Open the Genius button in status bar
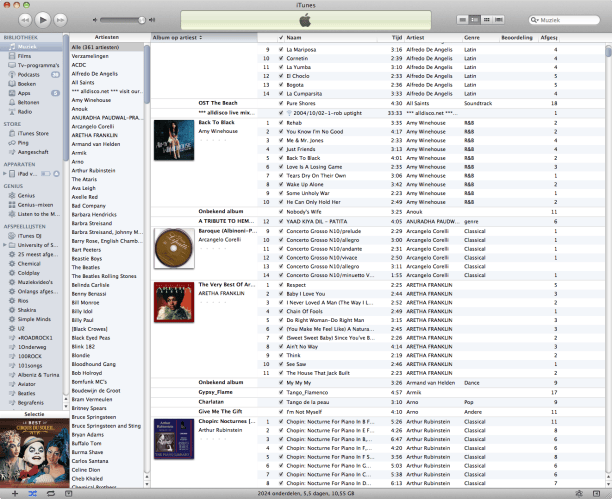The image size is (612, 499). click(x=579, y=494)
